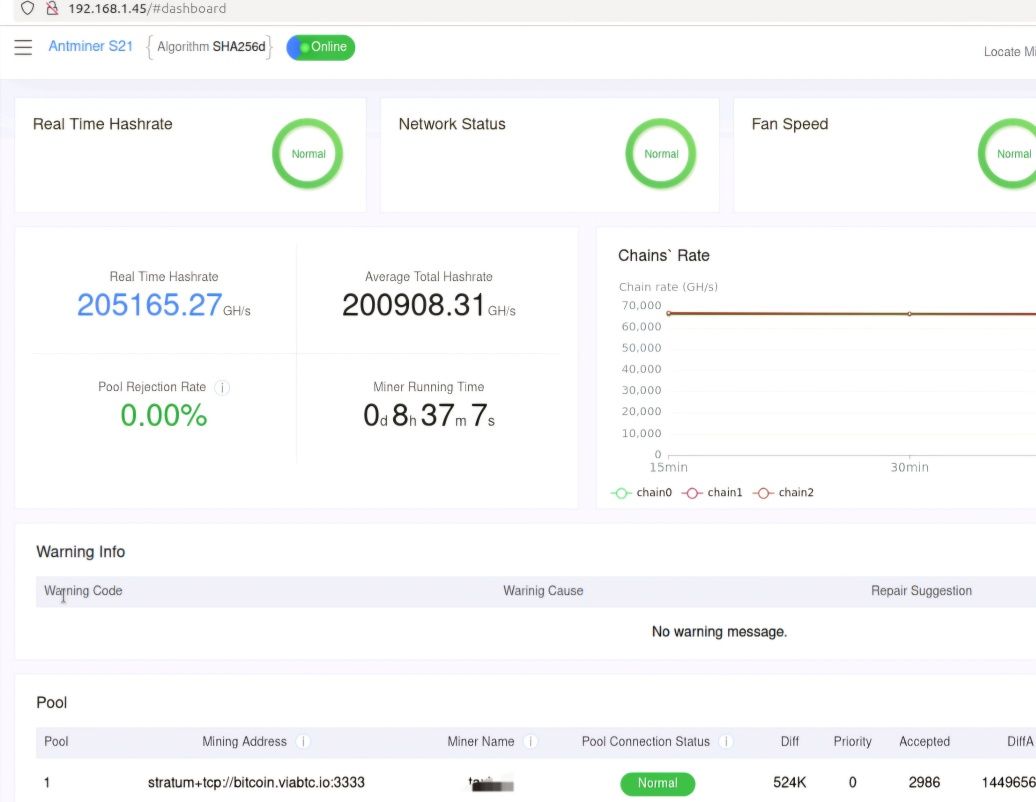Click the Priority value 0 in pool row
The height and width of the screenshot is (802, 1036).
coord(852,783)
